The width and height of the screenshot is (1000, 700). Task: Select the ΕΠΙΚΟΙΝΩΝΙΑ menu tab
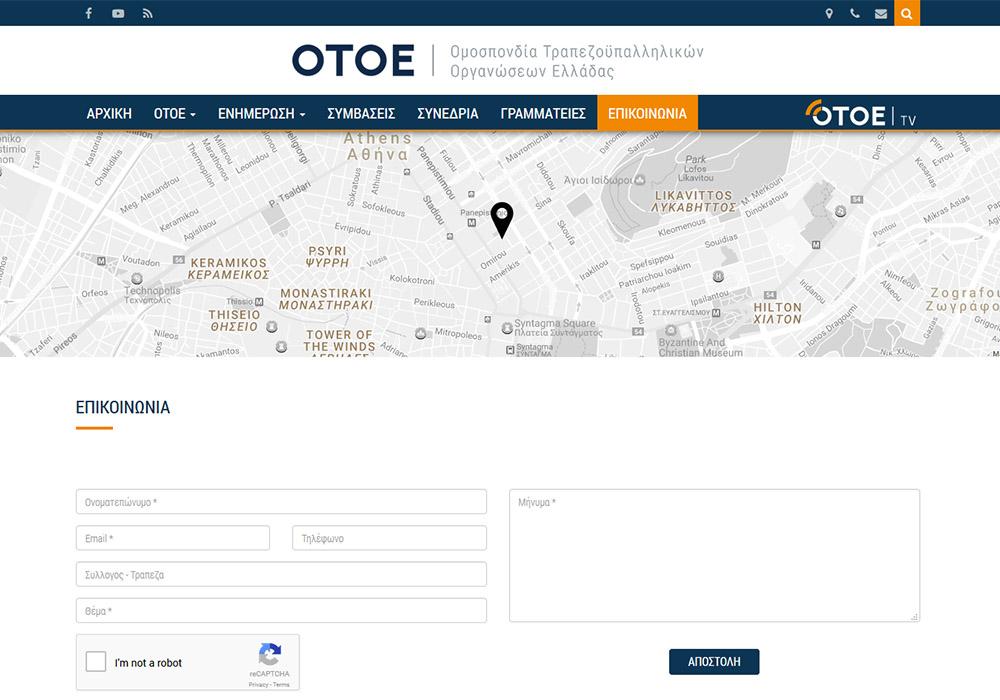647,113
